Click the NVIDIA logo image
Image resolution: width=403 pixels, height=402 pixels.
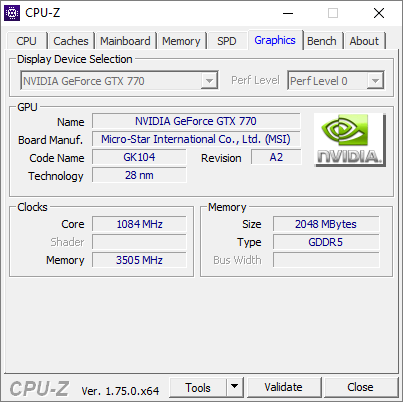(x=350, y=140)
